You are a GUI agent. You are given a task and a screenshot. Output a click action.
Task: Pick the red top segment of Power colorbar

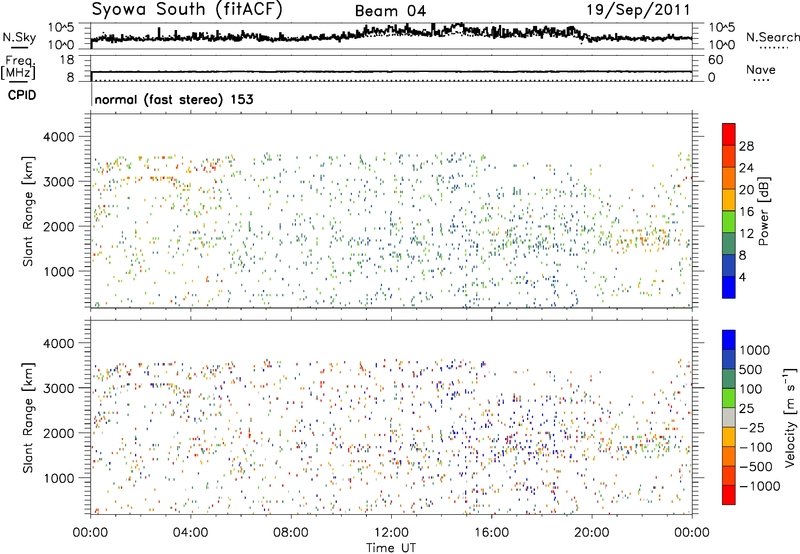[729, 135]
